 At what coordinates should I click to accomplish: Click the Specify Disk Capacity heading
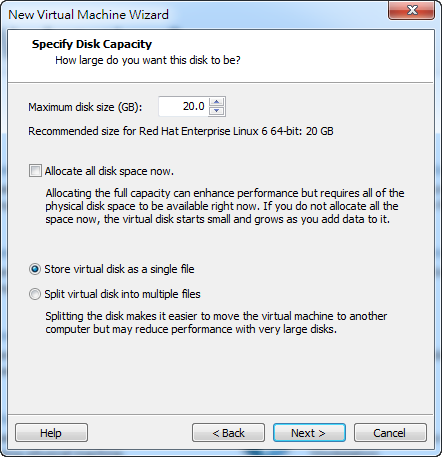pyautogui.click(x=92, y=44)
